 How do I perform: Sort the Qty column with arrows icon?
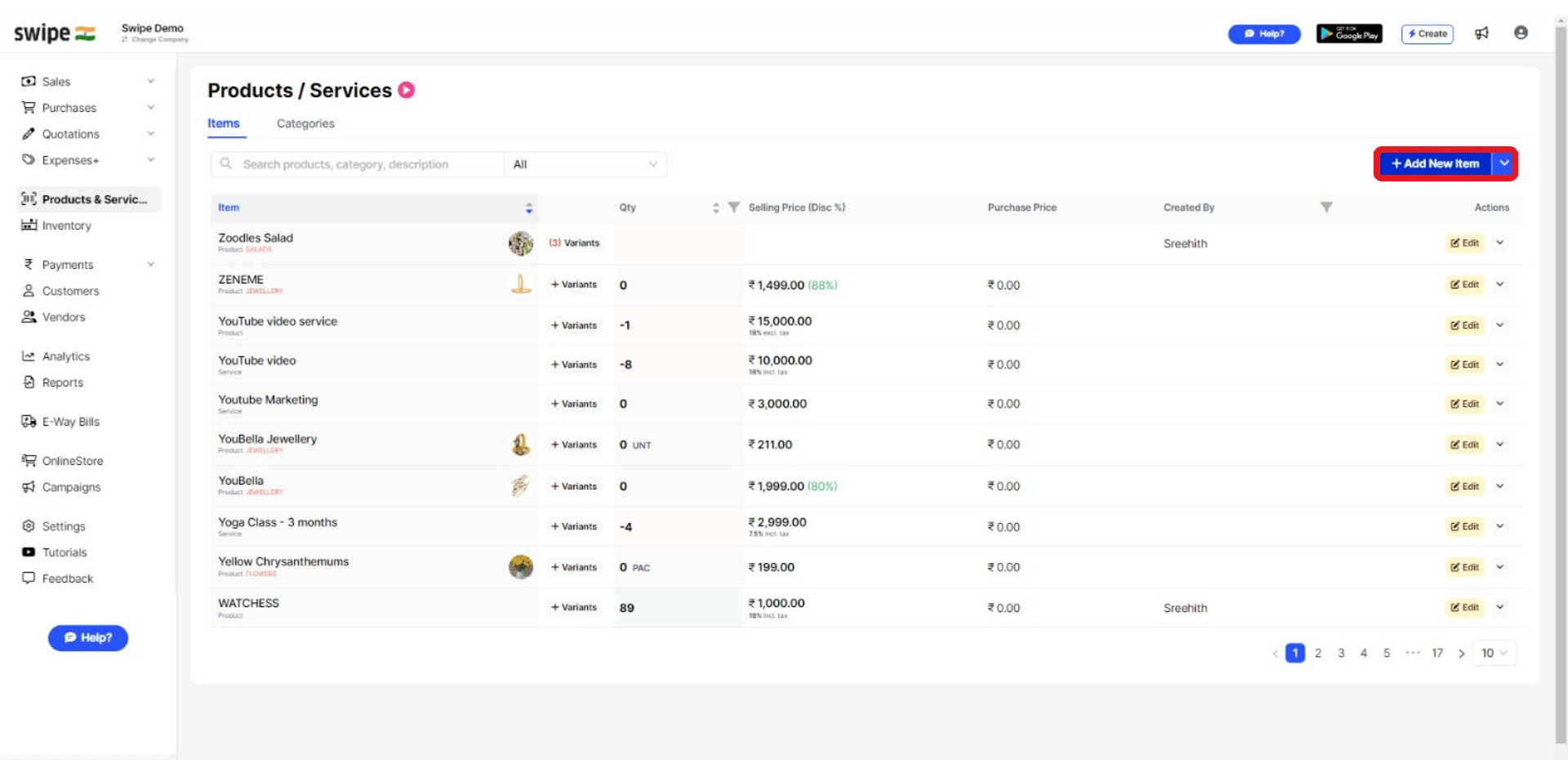tap(715, 208)
